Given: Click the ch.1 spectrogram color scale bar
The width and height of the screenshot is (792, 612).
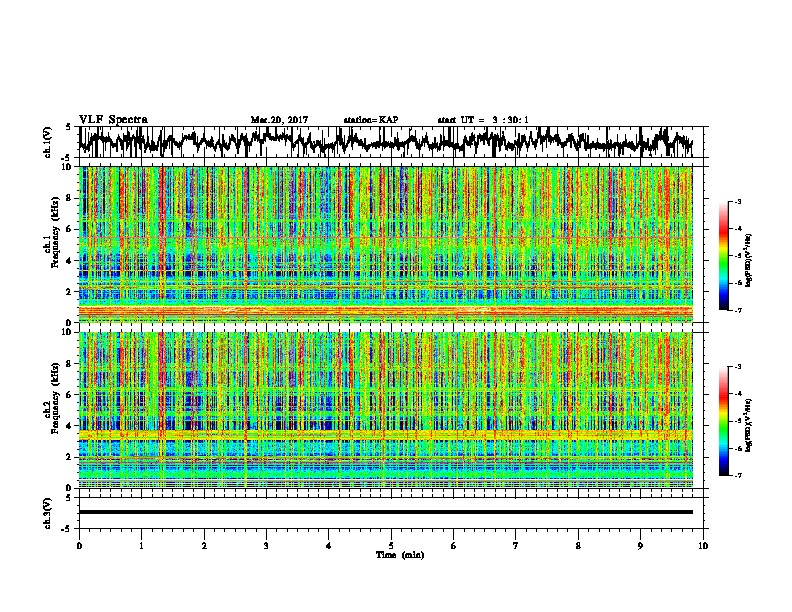Looking at the screenshot, I should pos(723,256).
